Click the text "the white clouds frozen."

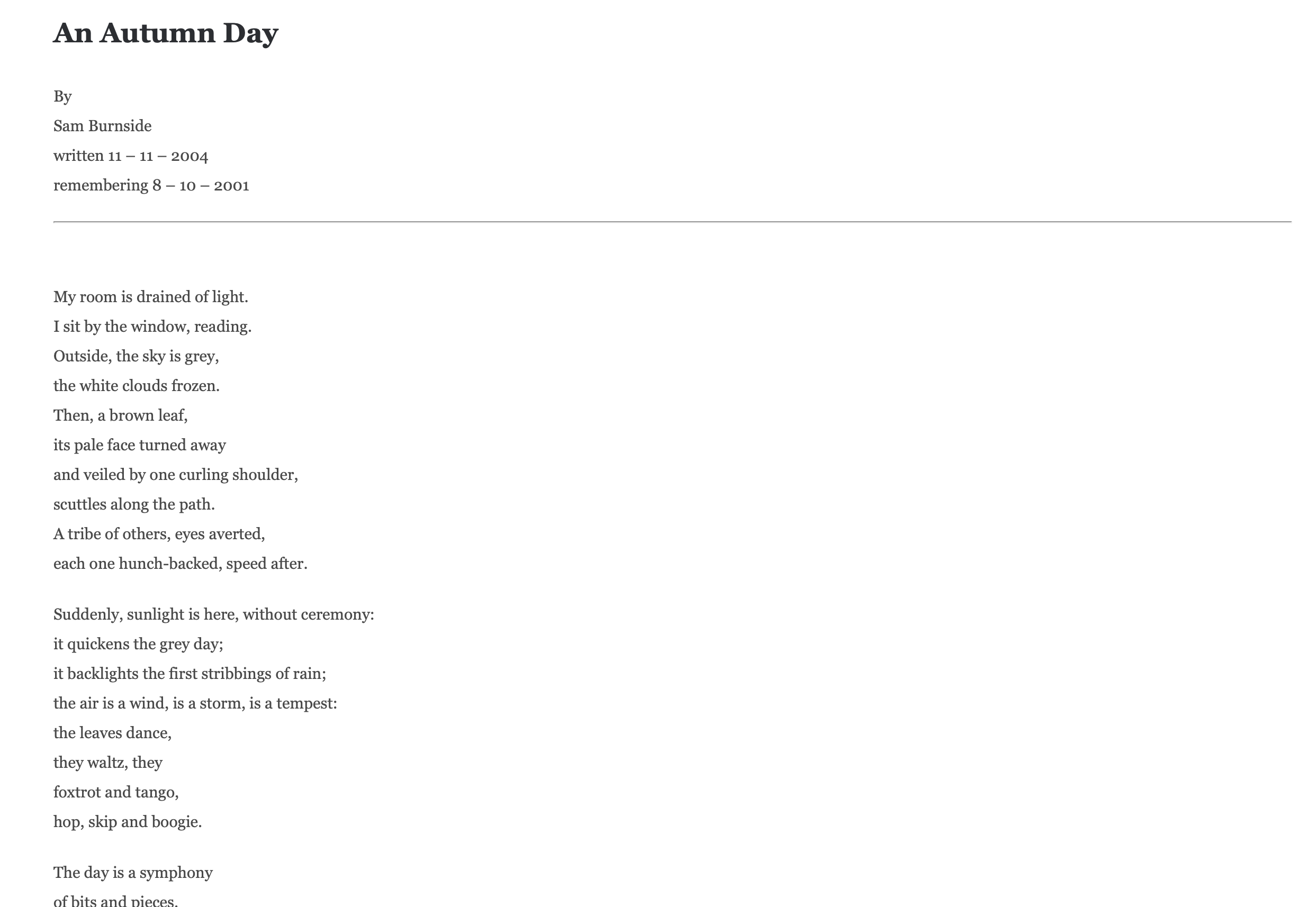point(137,385)
